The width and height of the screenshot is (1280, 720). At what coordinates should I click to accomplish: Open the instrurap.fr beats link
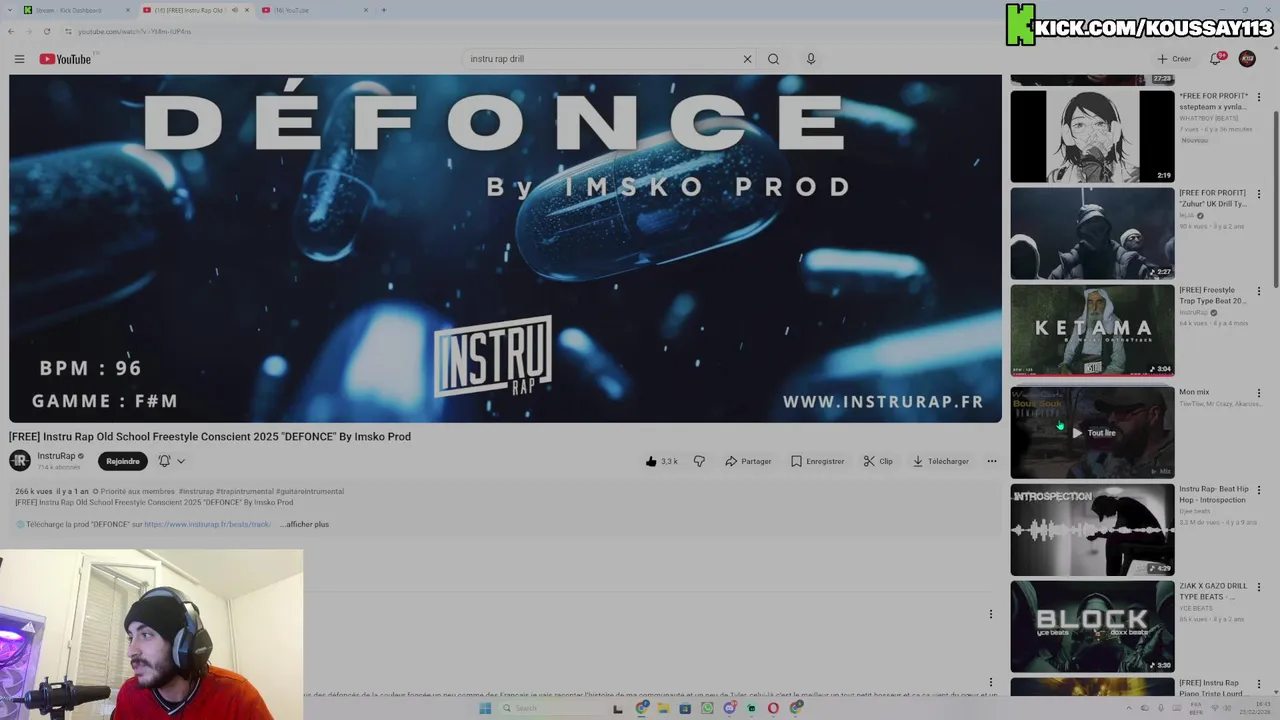[x=207, y=524]
